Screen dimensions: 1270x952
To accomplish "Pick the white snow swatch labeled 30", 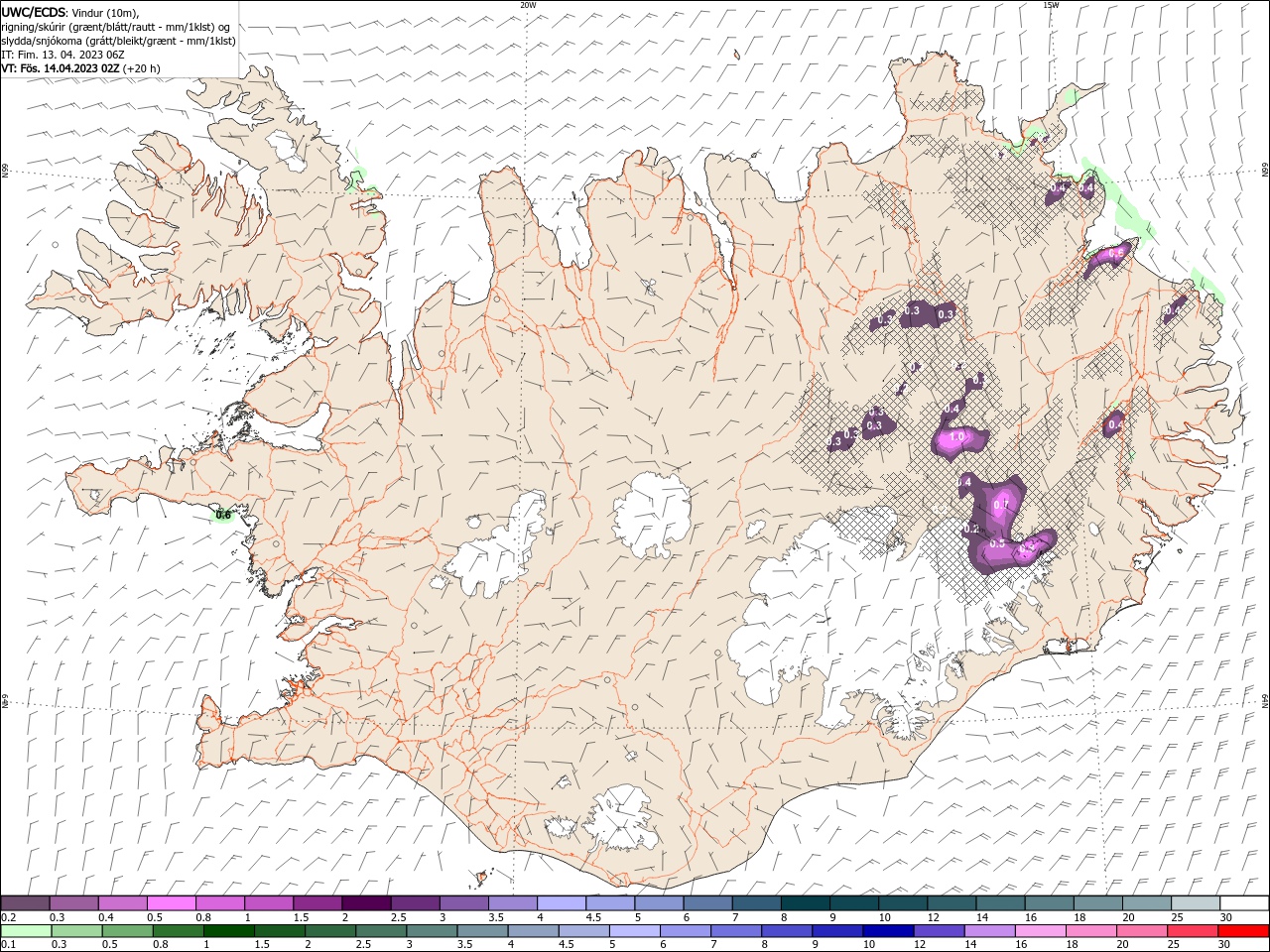I will click(x=1243, y=903).
